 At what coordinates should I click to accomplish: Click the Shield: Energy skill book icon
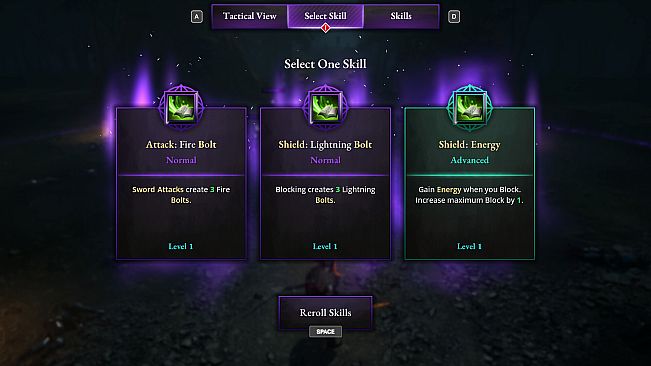coord(470,108)
